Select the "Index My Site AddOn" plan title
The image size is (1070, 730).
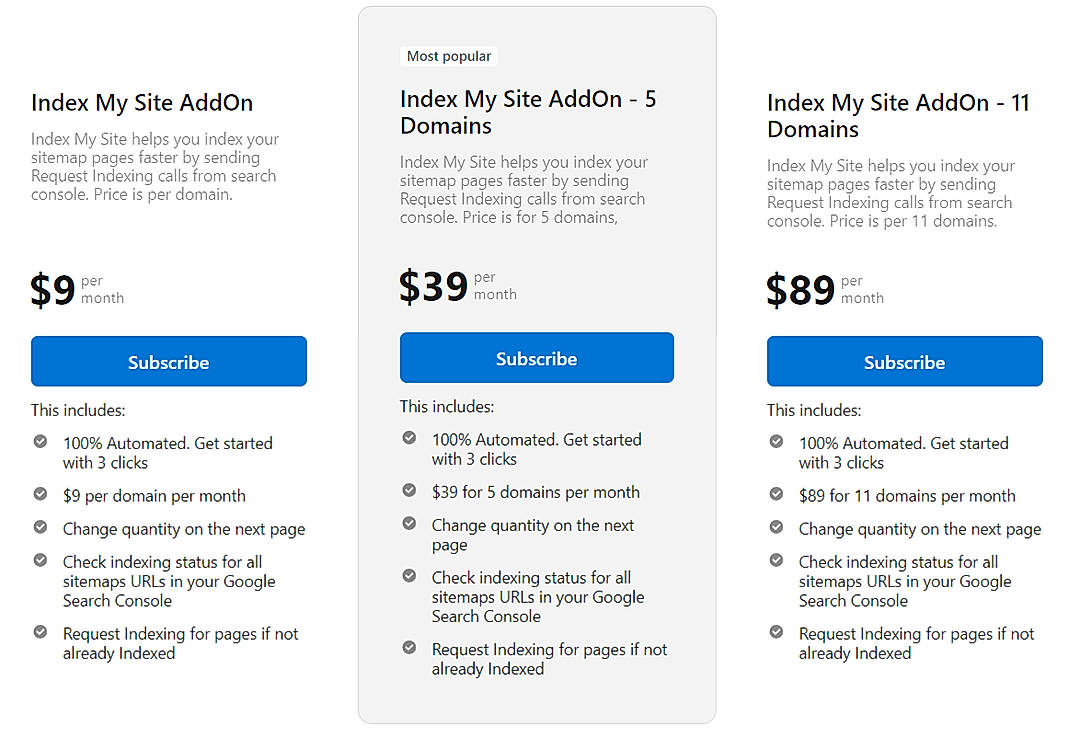pos(141,102)
